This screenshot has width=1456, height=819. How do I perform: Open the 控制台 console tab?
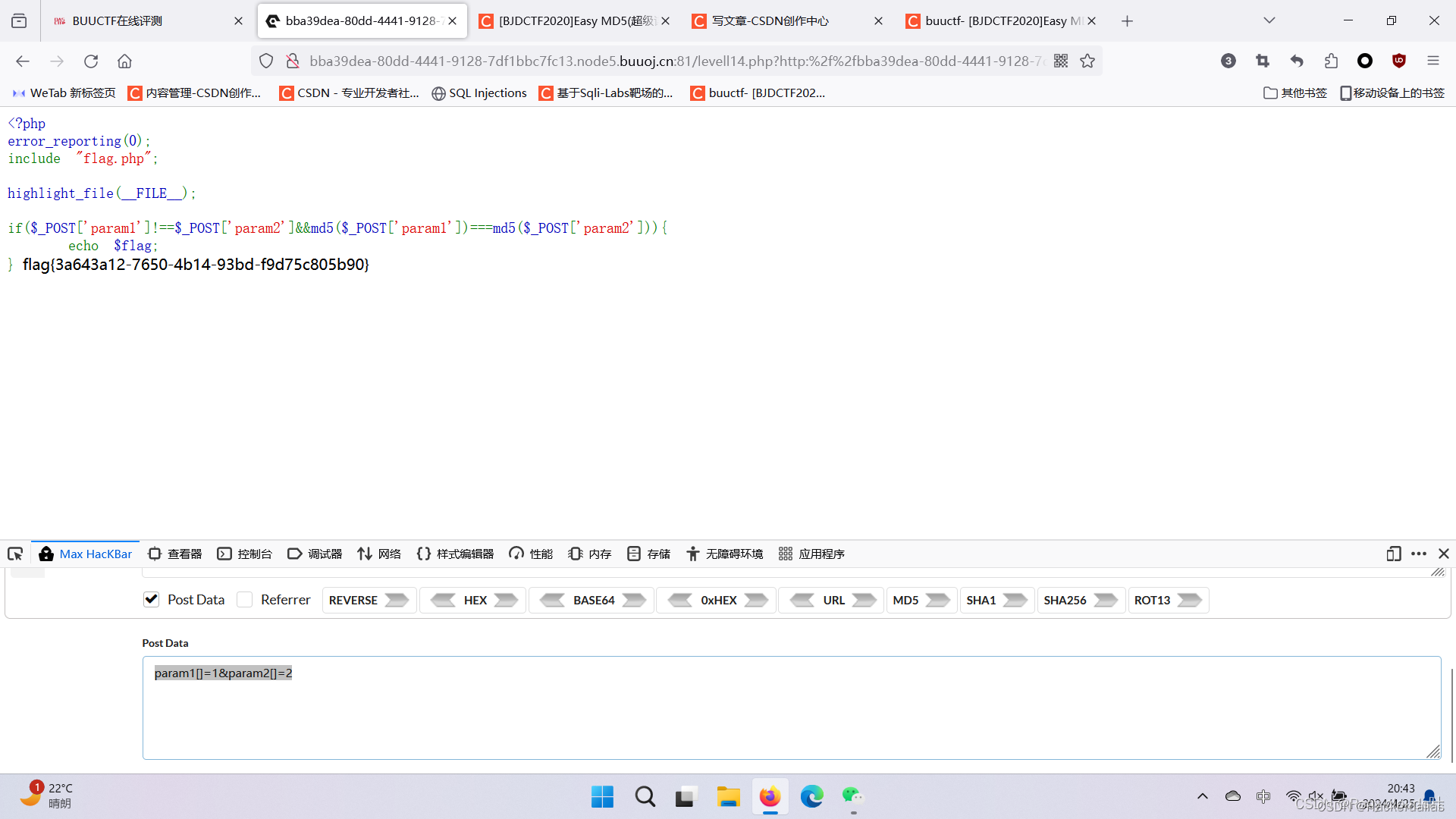[245, 554]
